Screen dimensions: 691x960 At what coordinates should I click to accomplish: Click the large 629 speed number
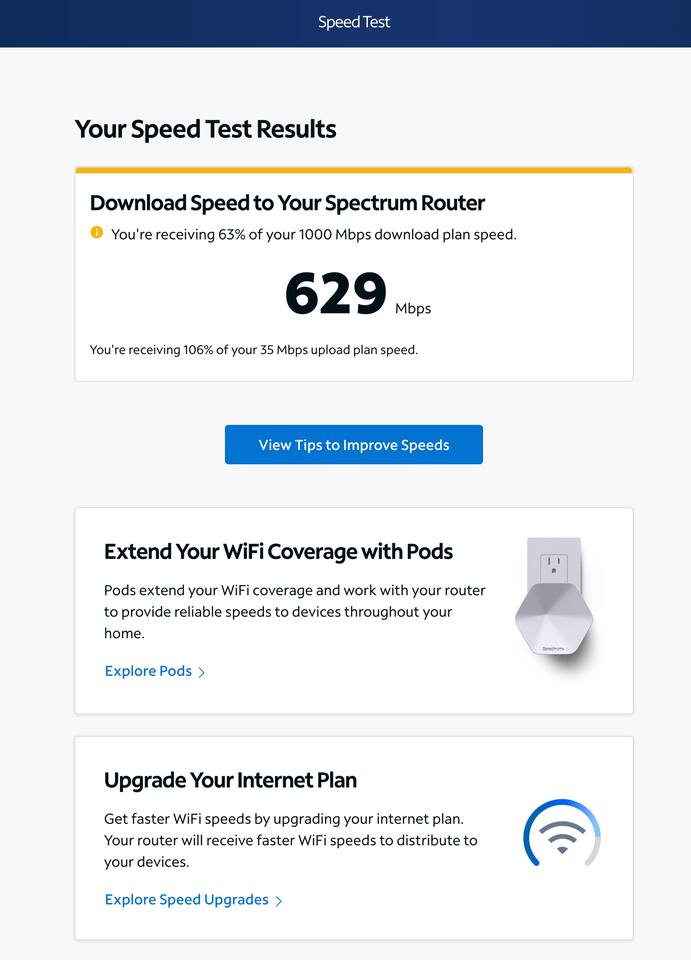pos(336,294)
